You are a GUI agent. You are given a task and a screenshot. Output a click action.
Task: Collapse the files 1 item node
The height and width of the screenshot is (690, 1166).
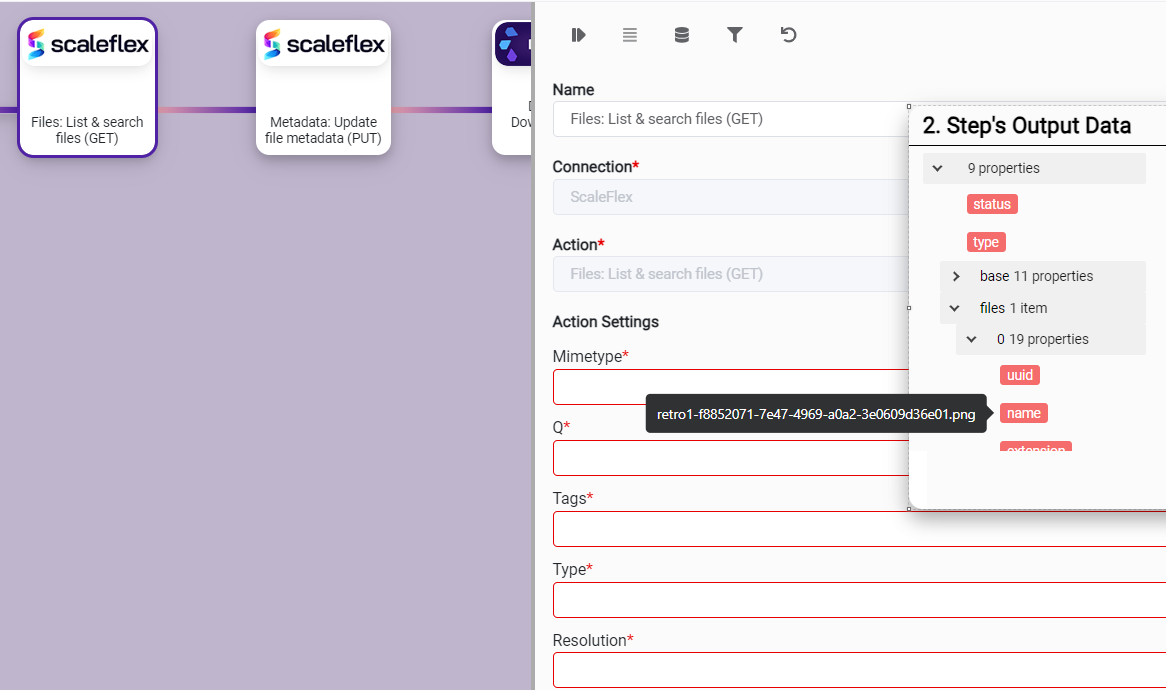tap(955, 308)
